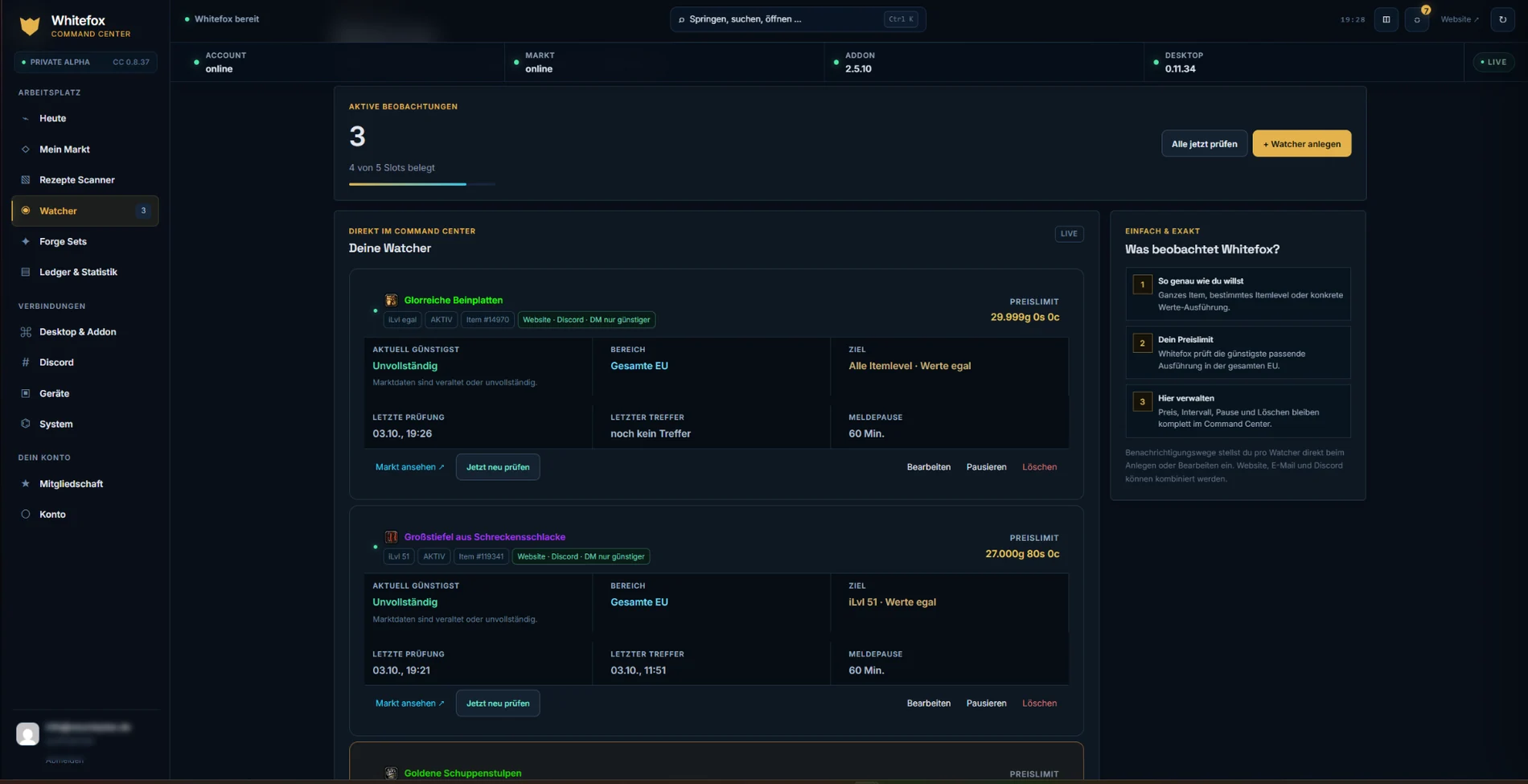Viewport: 1528px width, 784px height.
Task: Open Rezepte Scanner page
Action: [85, 180]
